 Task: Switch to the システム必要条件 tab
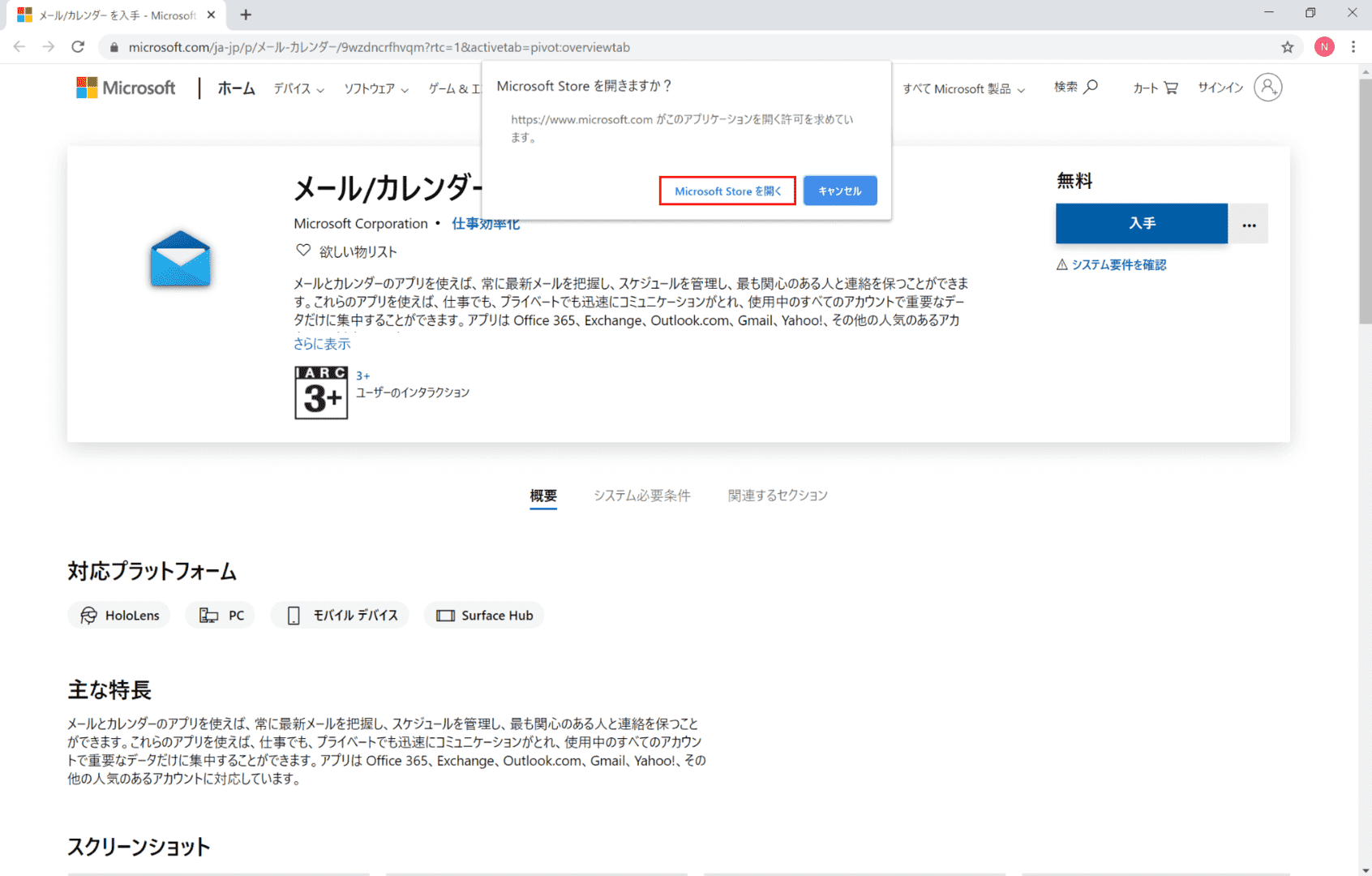point(642,496)
